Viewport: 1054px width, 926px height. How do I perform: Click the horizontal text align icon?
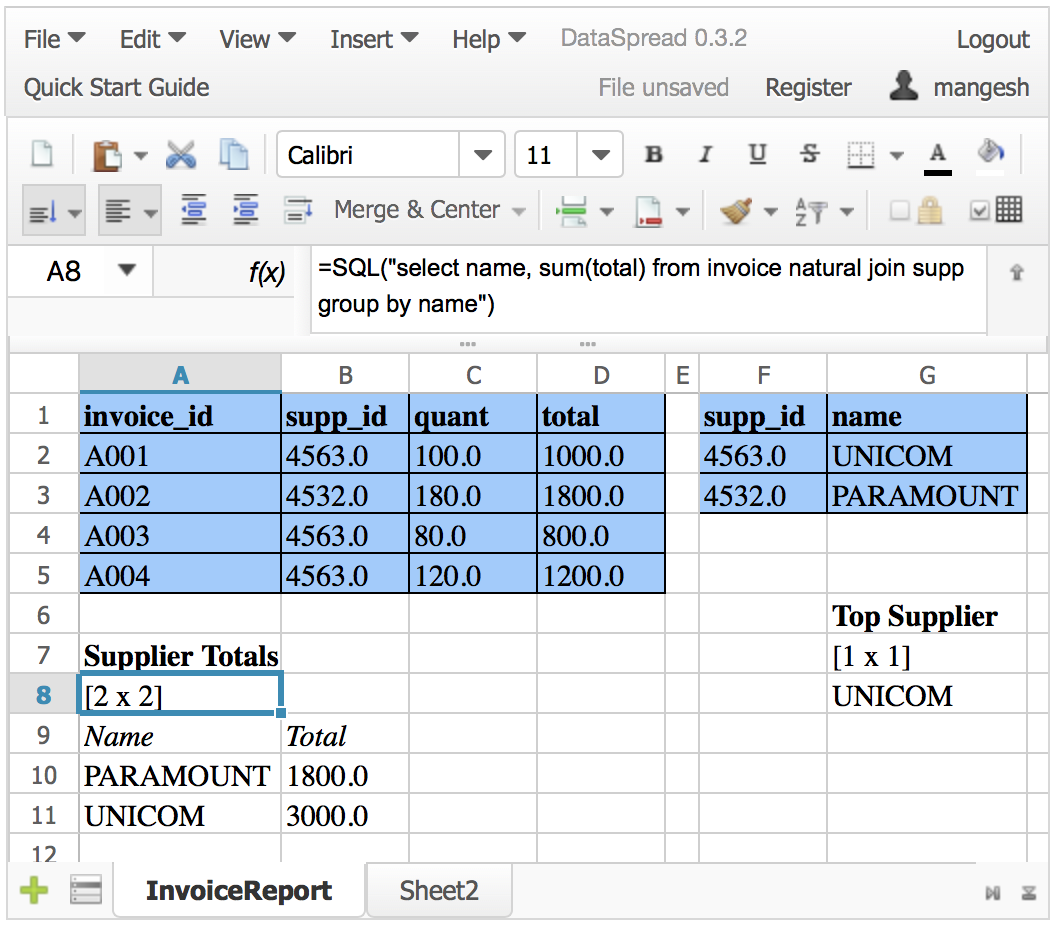point(118,212)
